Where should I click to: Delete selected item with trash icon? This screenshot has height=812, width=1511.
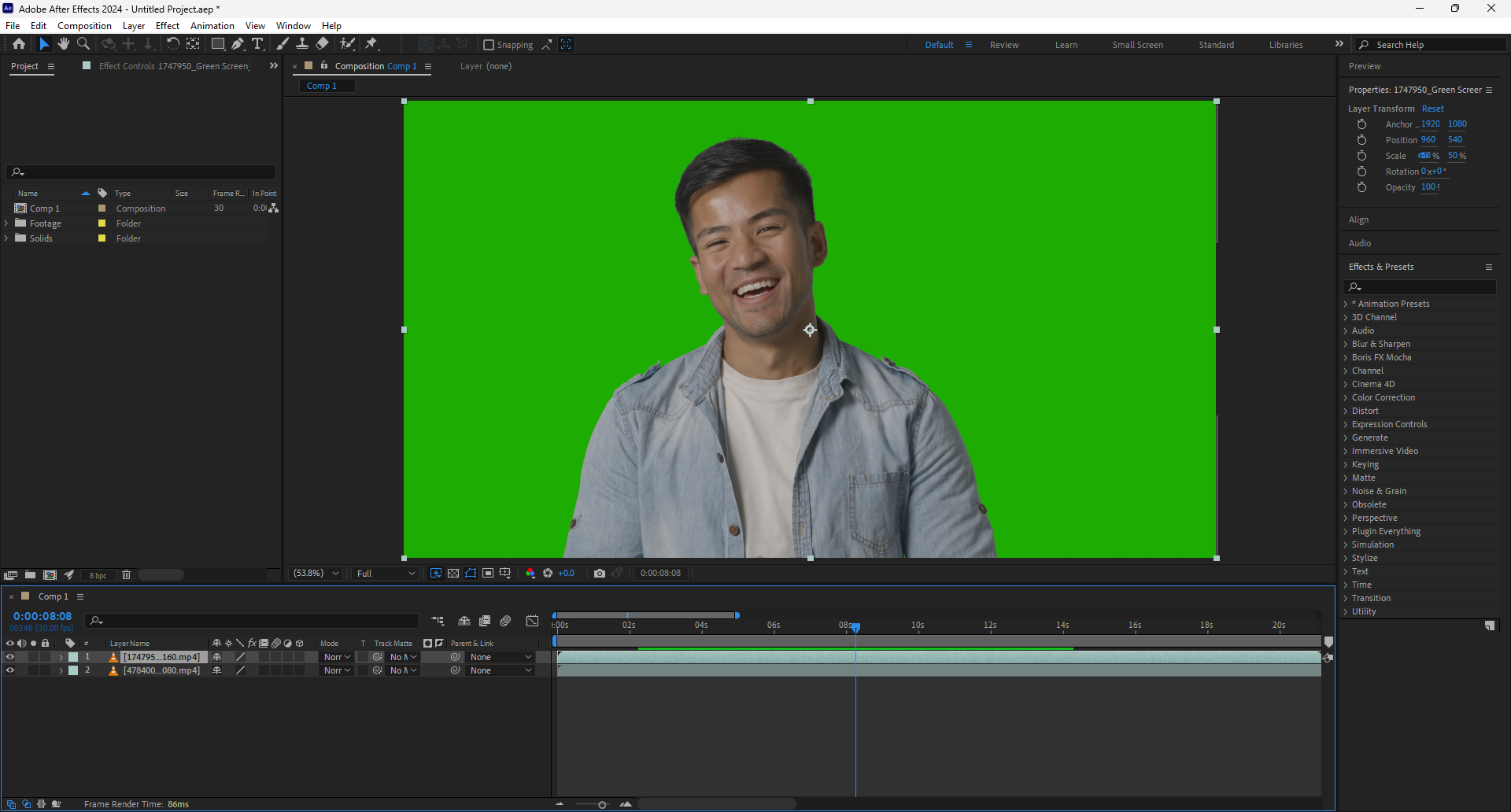pos(126,575)
